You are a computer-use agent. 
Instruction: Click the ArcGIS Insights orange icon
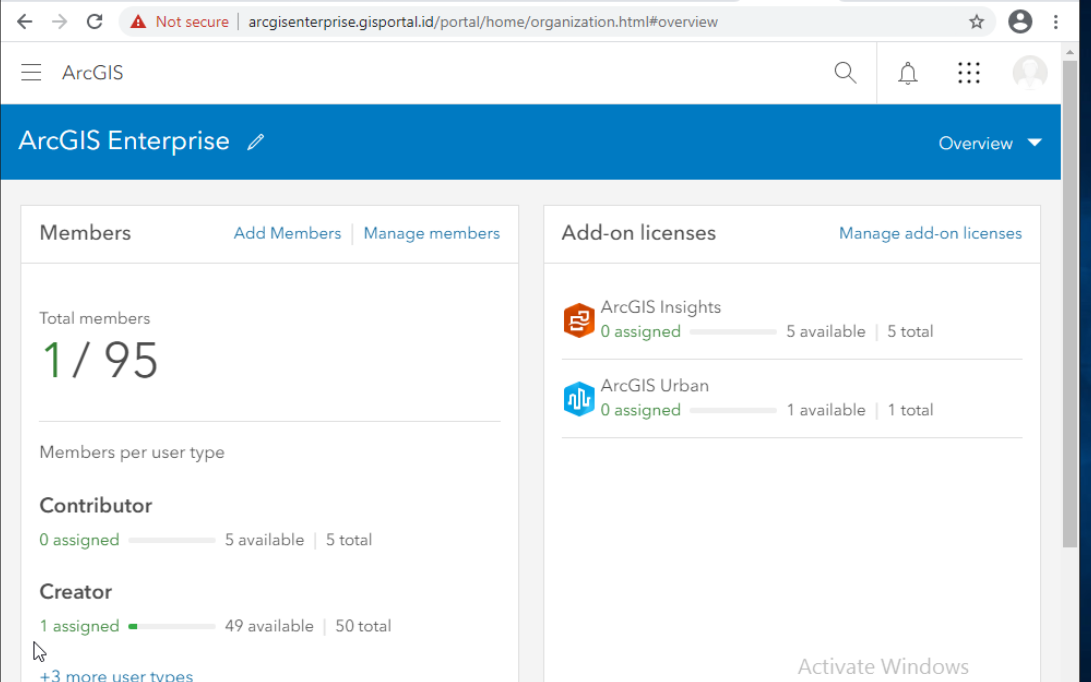pos(579,320)
